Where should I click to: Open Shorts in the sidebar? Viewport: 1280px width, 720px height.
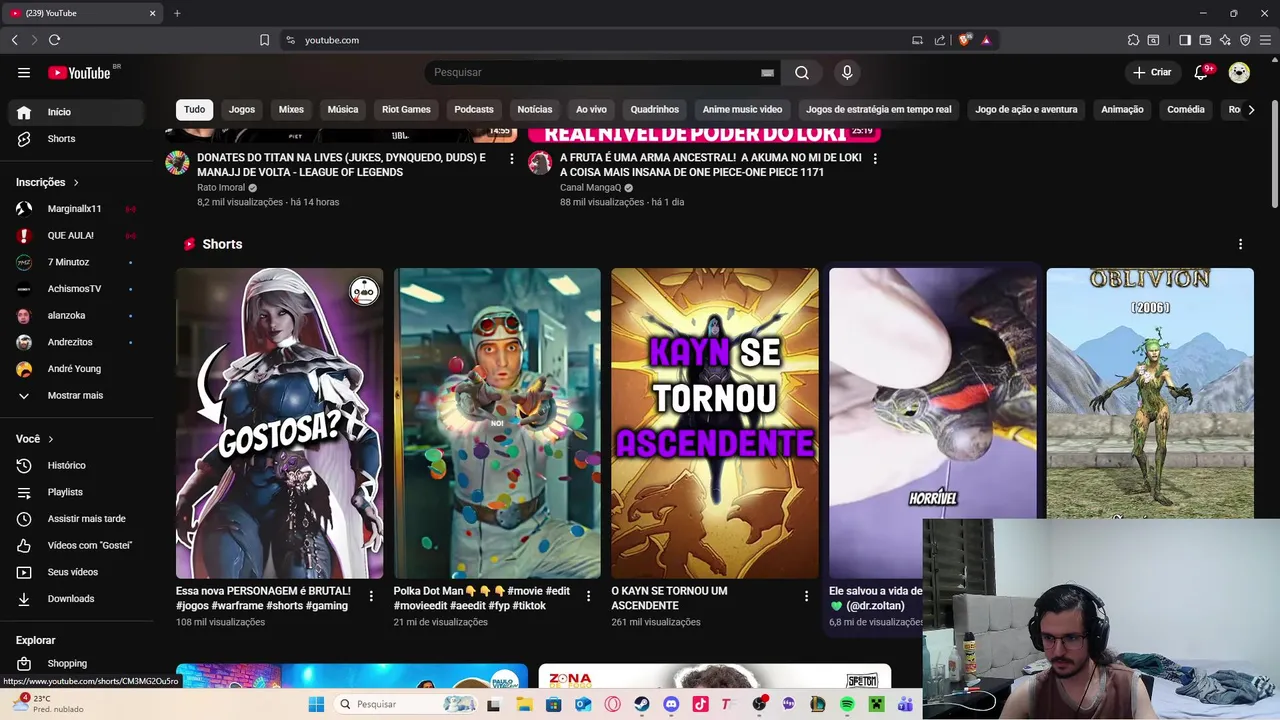[x=76, y=139]
